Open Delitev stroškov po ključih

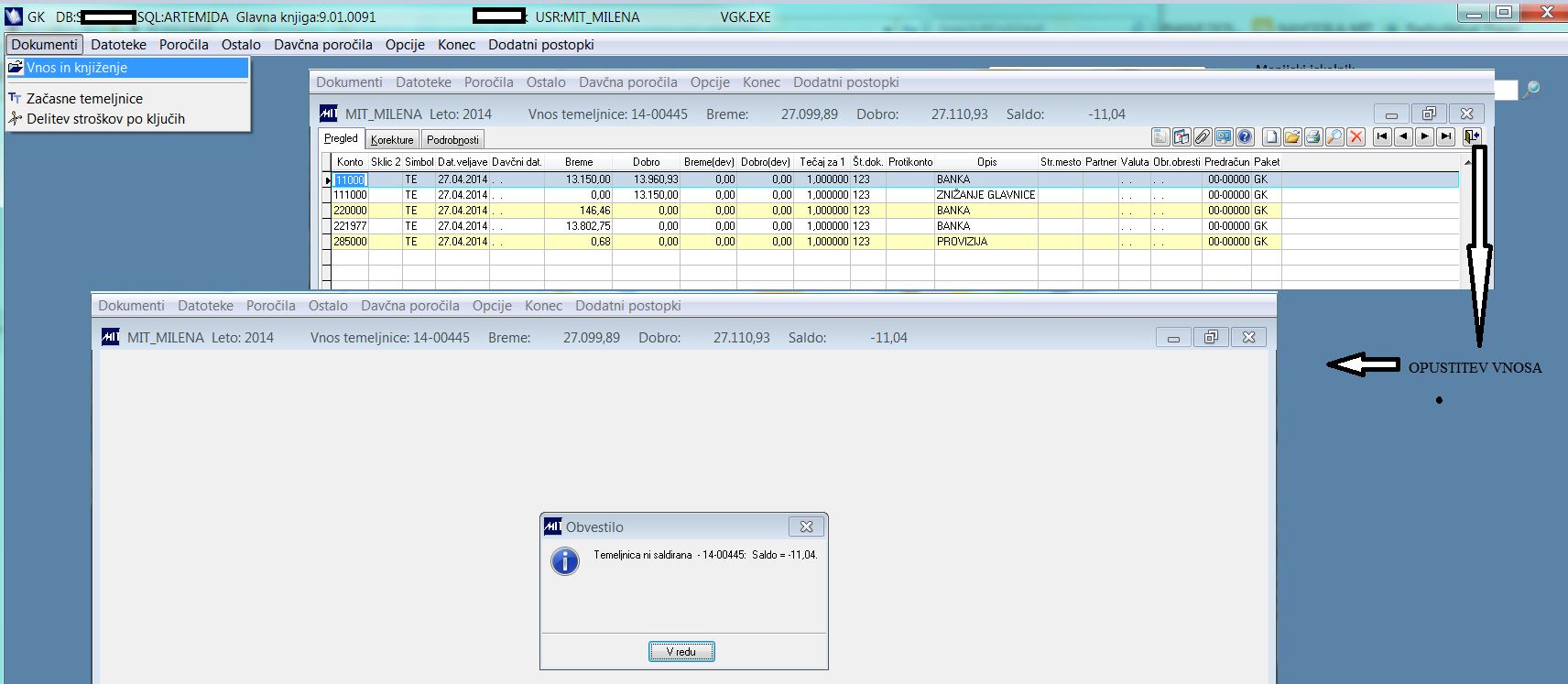click(105, 118)
